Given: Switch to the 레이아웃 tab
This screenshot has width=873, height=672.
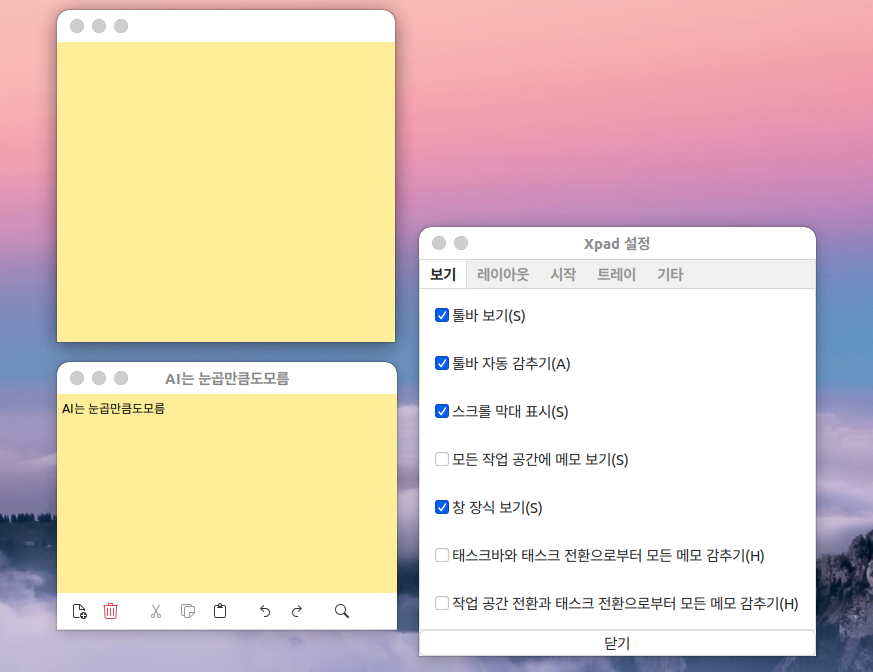Looking at the screenshot, I should (503, 274).
